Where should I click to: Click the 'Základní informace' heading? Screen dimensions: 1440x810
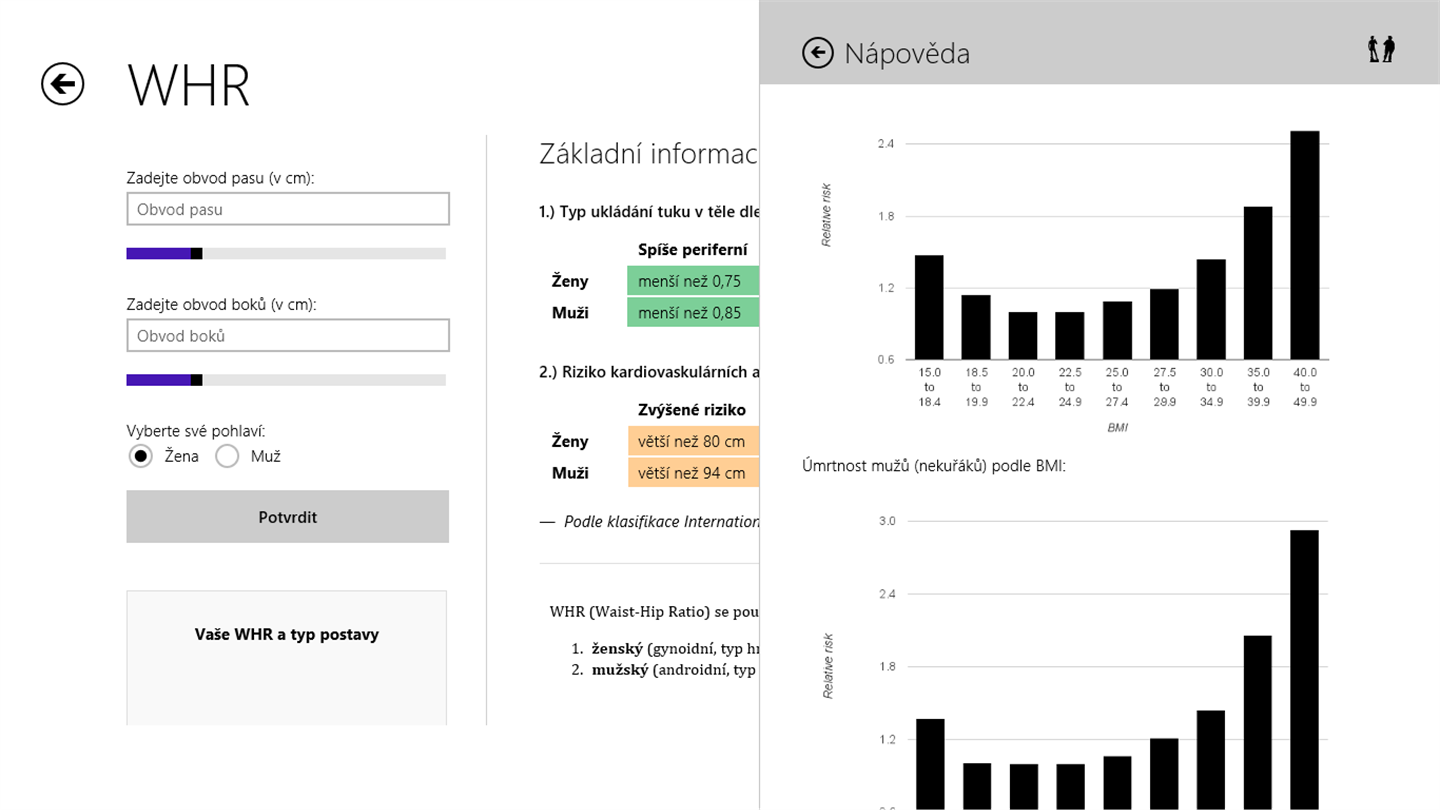click(649, 153)
